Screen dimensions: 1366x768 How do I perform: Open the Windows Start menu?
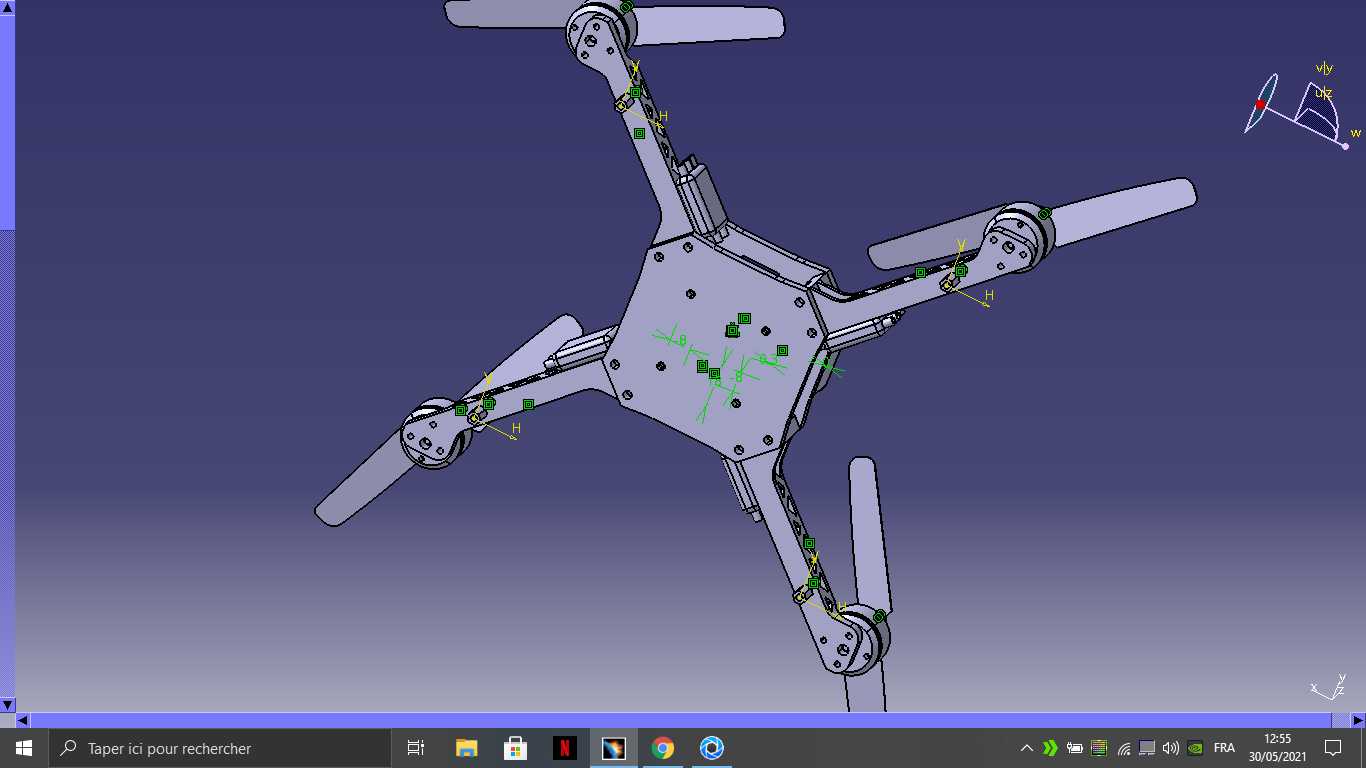[x=24, y=748]
